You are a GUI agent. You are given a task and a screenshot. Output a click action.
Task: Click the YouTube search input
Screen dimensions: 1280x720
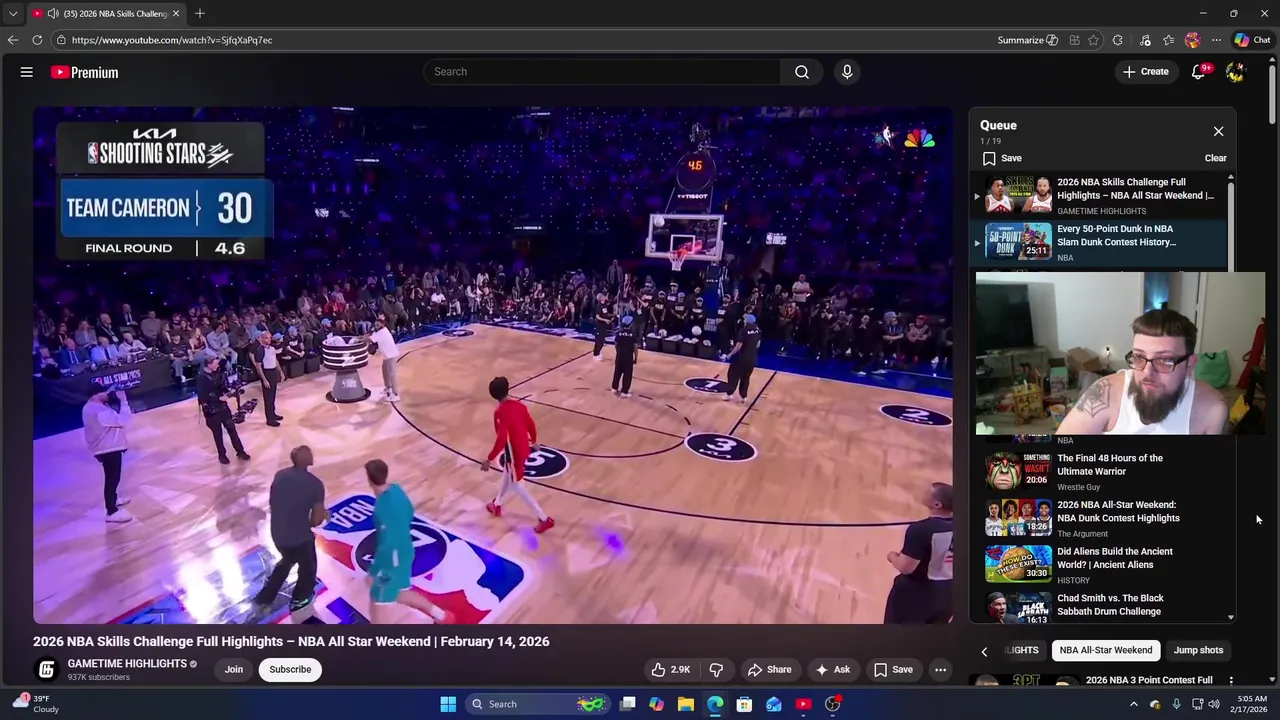point(603,72)
